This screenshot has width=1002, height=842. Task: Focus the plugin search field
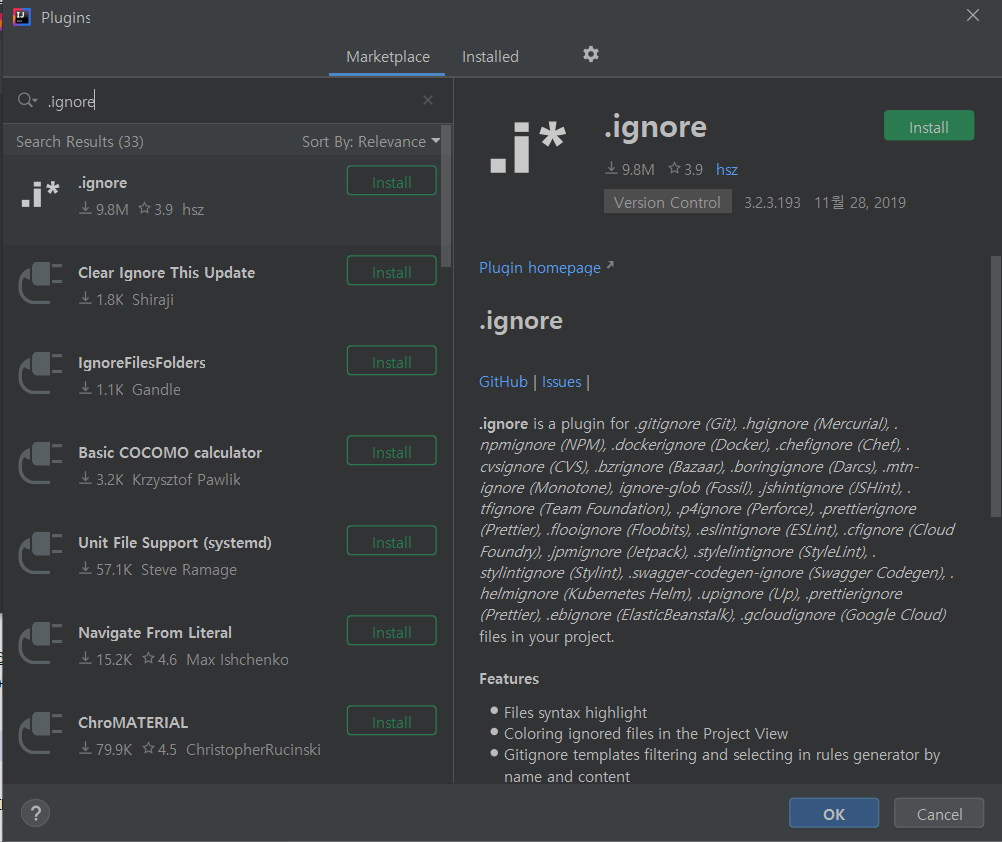click(x=230, y=100)
